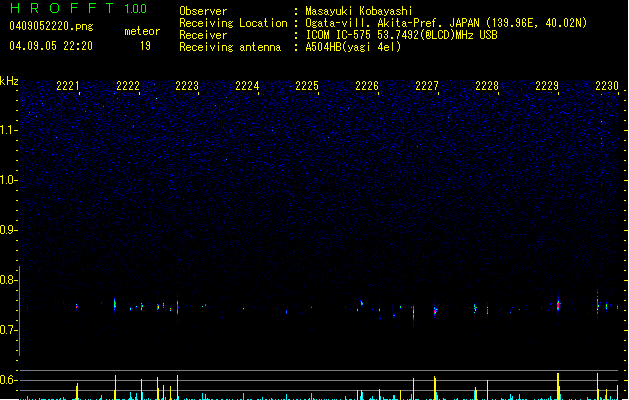Click the meteor echo just before 2223
This screenshot has width=629, height=400.
[177, 307]
